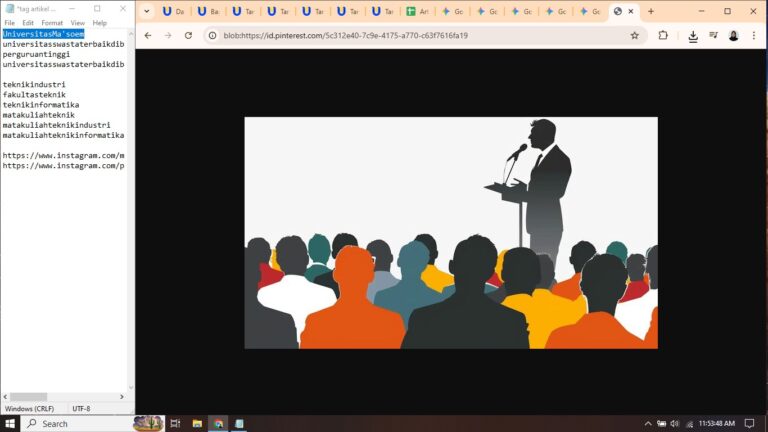Switch to the green spreadsheet 'Art' tab
This screenshot has width=768, height=432.
tap(419, 11)
